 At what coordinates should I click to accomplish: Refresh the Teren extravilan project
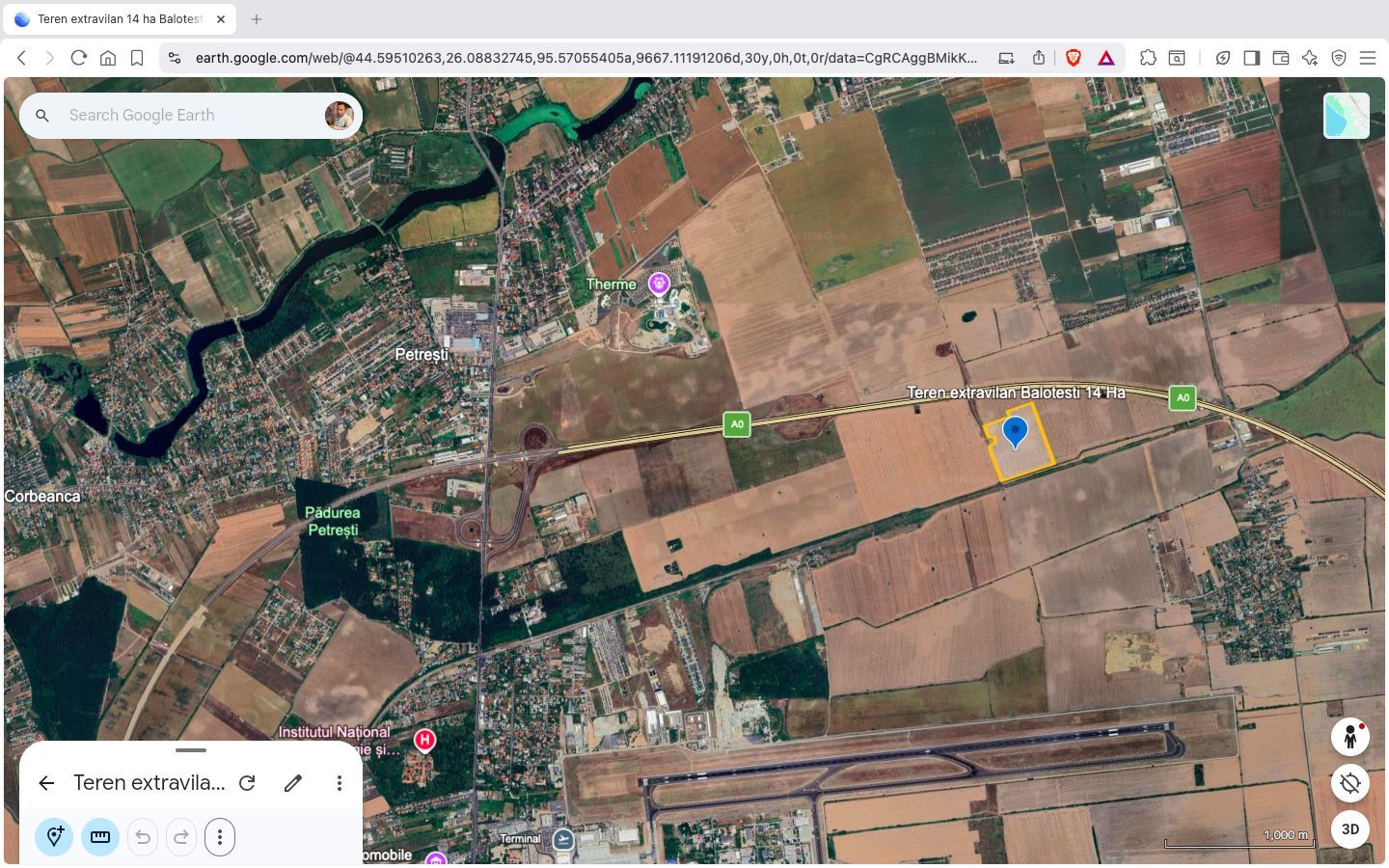247,782
